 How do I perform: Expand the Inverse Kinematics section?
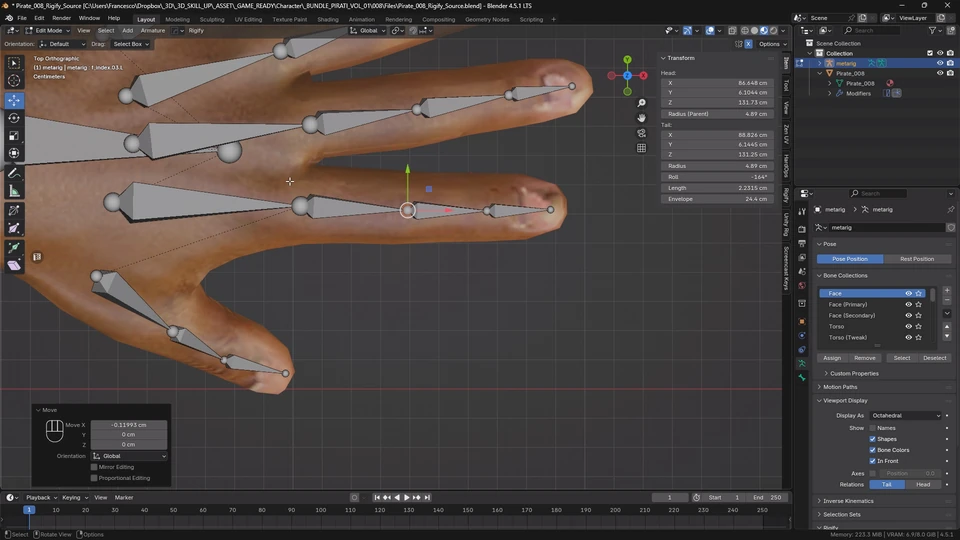[x=848, y=501]
